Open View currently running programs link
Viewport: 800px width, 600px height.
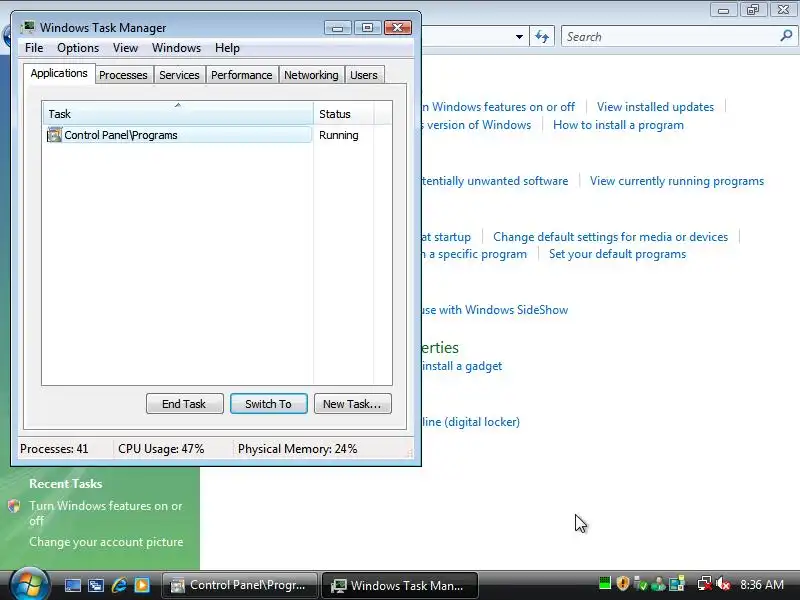click(677, 181)
